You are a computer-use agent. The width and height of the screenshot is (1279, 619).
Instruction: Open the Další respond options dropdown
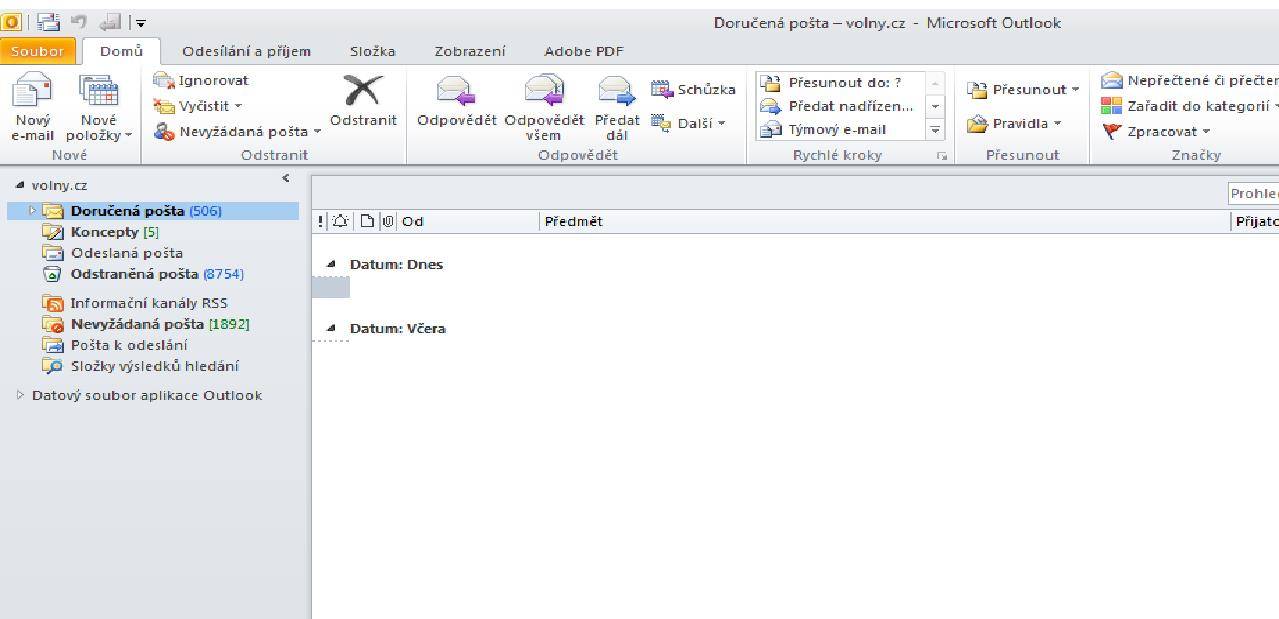(688, 123)
